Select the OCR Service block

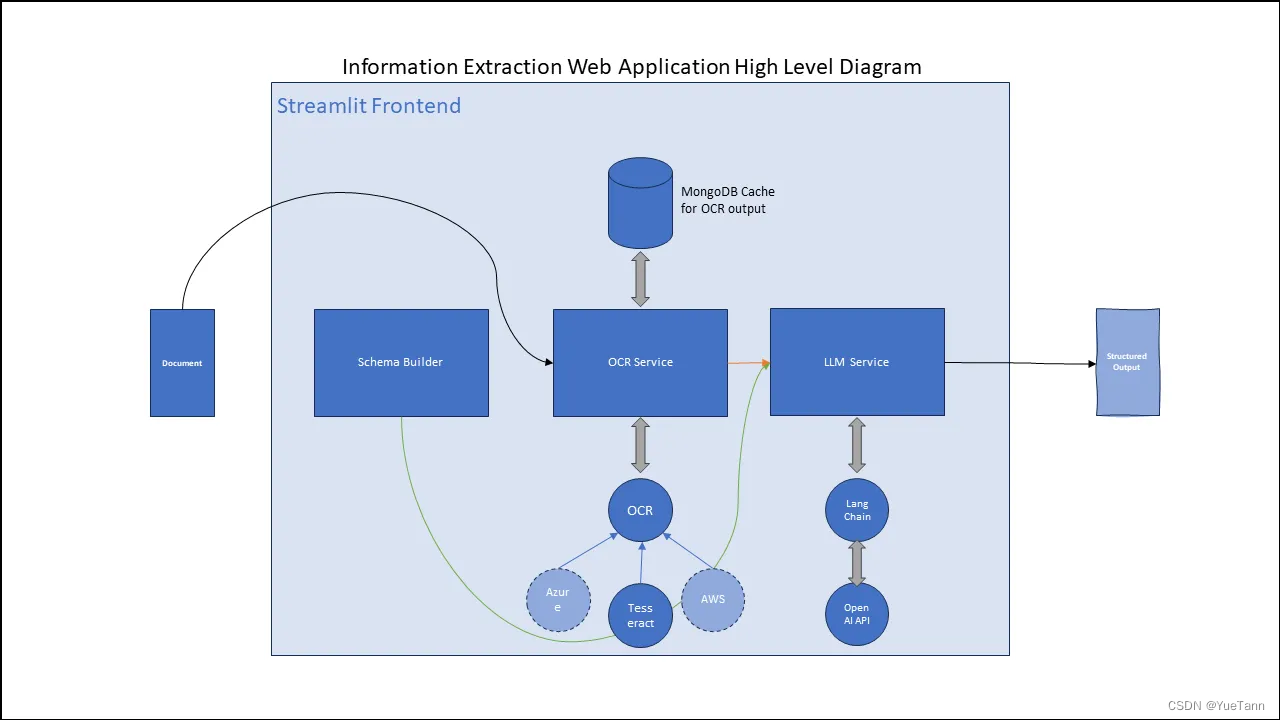click(640, 362)
